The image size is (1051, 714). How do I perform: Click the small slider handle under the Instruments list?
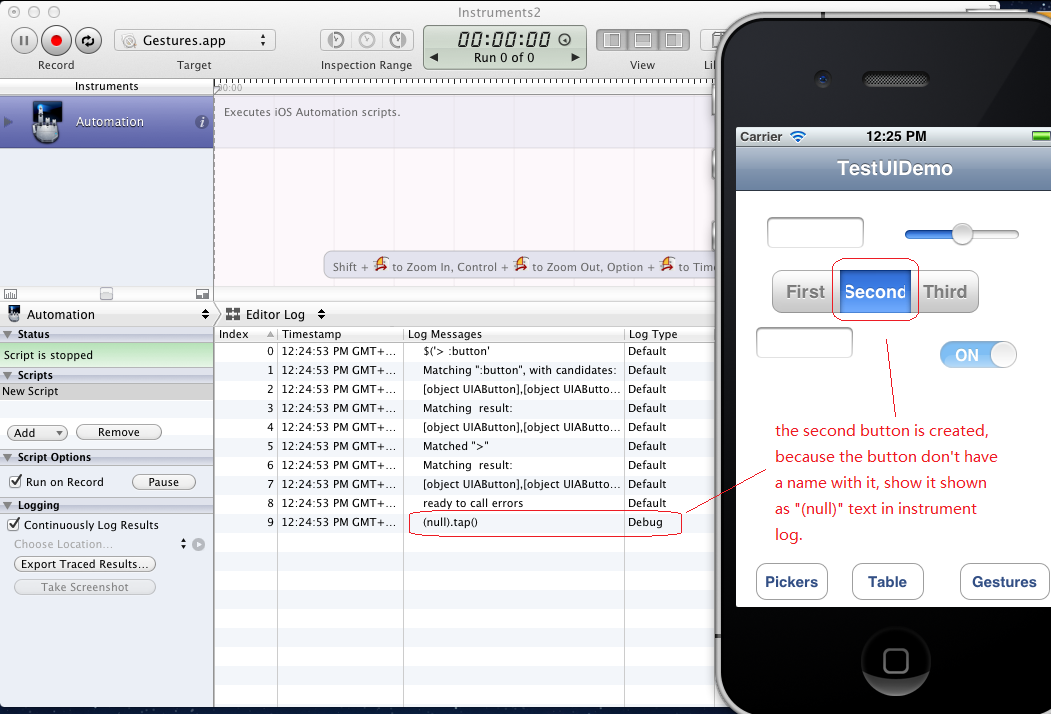pos(107,294)
